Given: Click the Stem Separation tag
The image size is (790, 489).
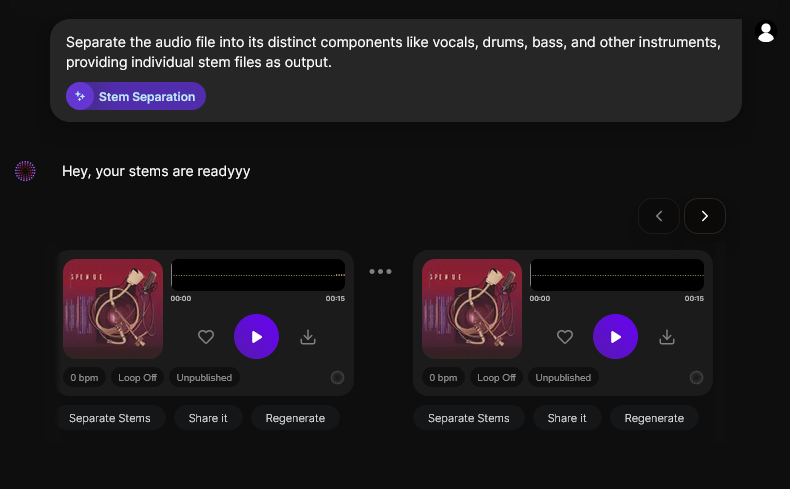Looking at the screenshot, I should 136,96.
